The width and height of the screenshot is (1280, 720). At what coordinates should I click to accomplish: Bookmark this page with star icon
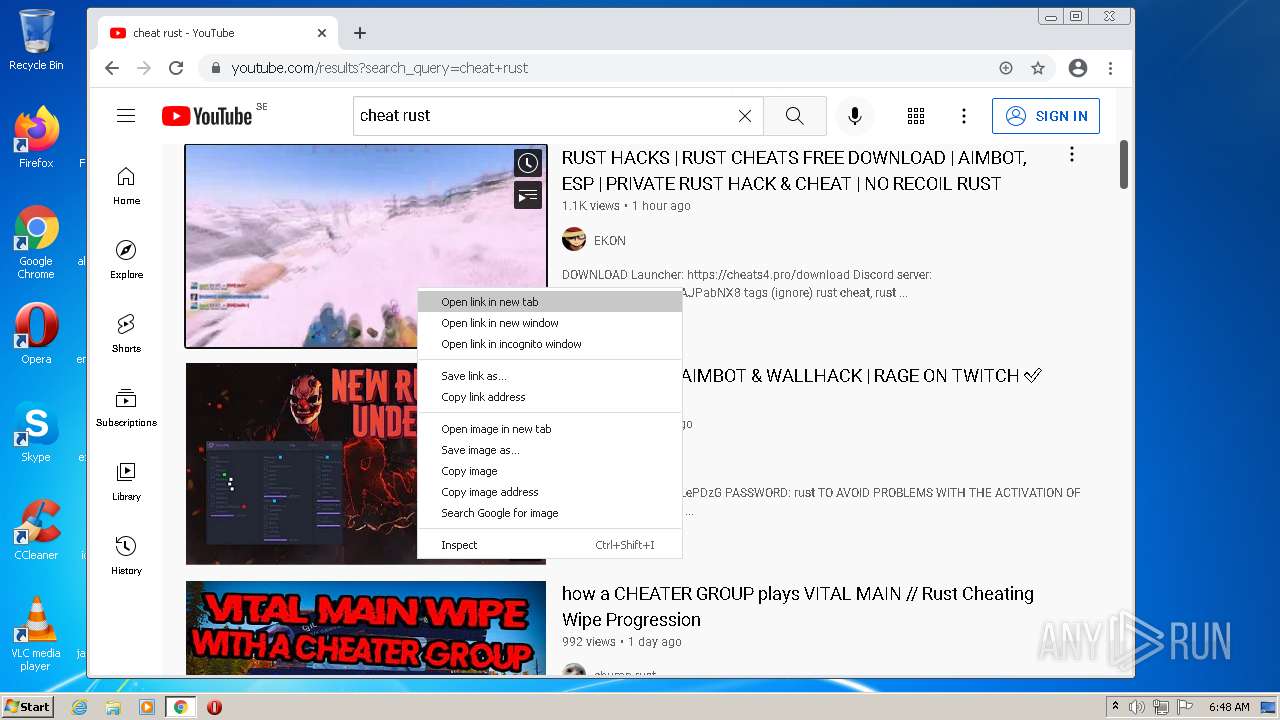click(1038, 68)
